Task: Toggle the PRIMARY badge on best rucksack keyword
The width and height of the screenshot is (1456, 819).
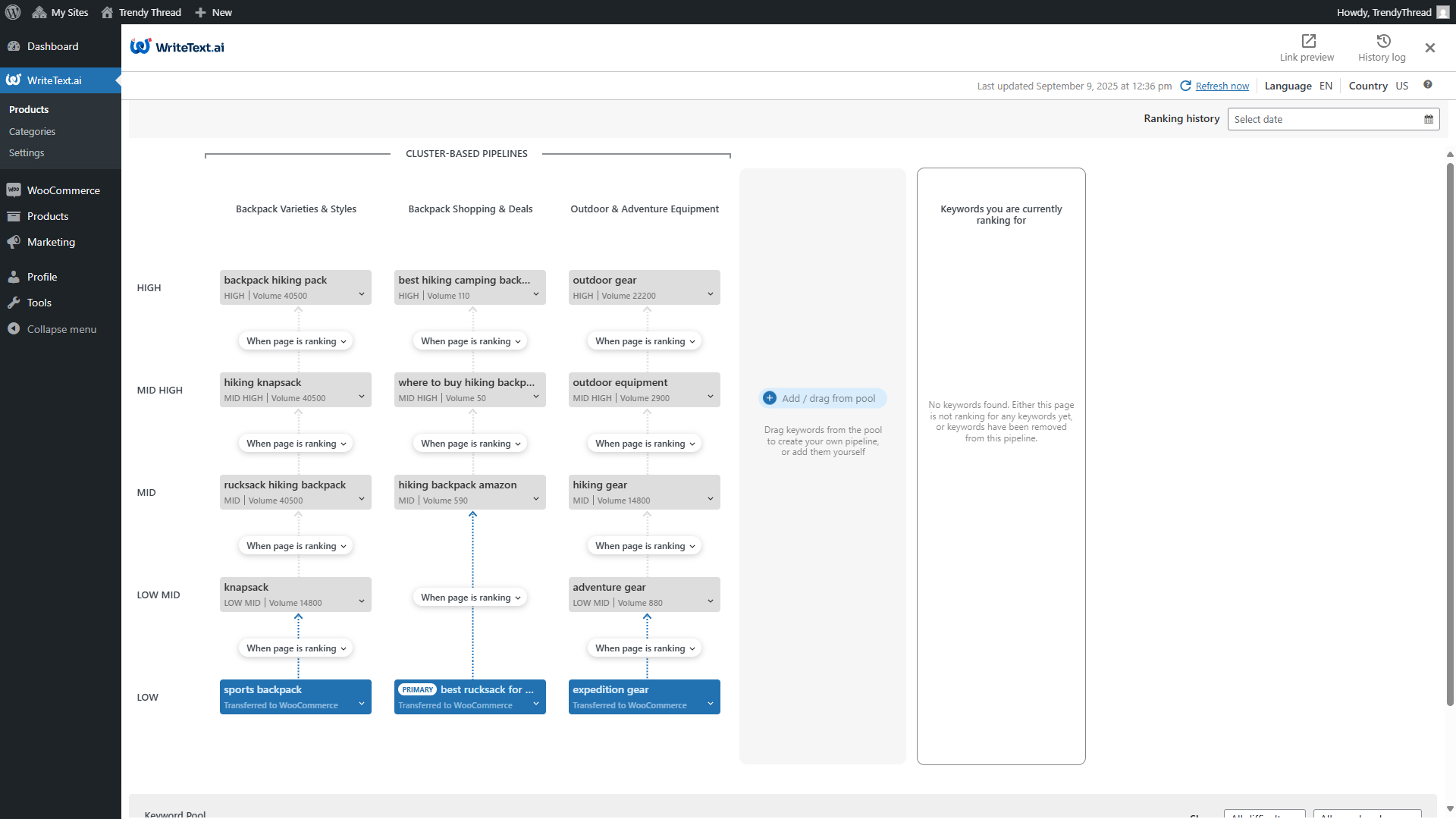Action: click(x=417, y=689)
